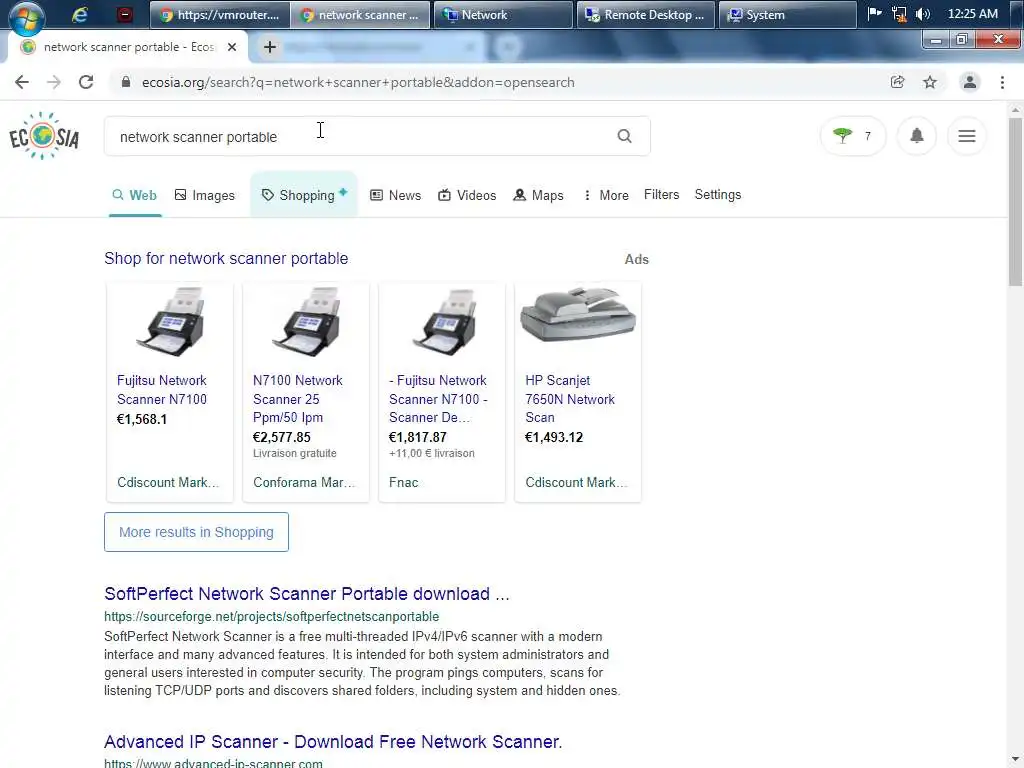Open the Chrome three-dot menu
1024x768 pixels.
[1002, 82]
